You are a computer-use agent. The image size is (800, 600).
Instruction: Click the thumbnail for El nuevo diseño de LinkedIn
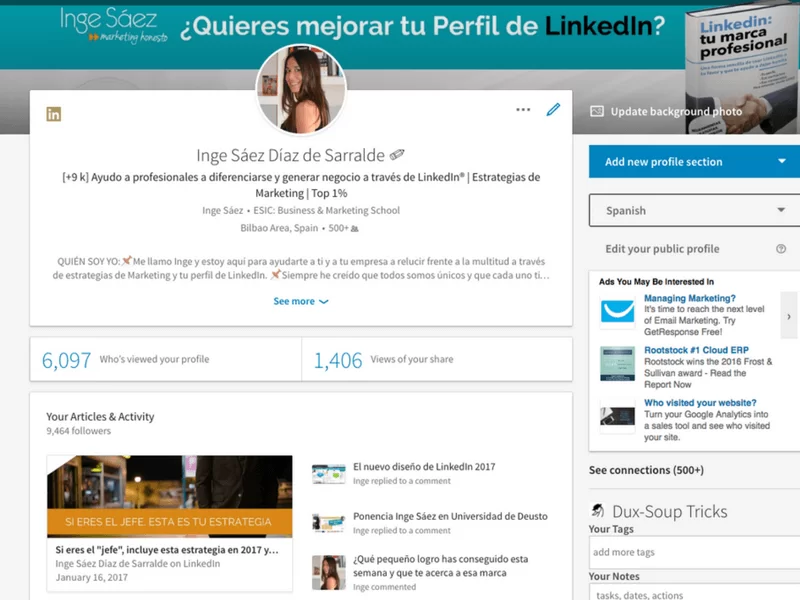329,473
